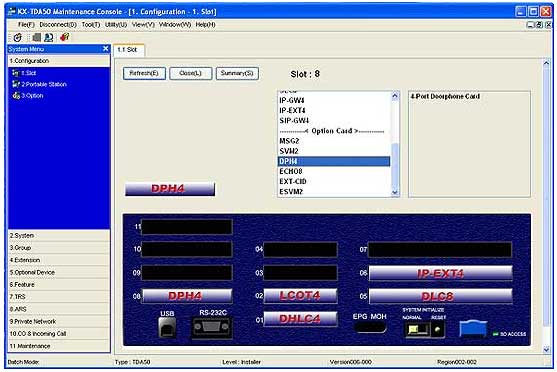Click the USB port icon
This screenshot has width=557, height=372.
(x=167, y=327)
